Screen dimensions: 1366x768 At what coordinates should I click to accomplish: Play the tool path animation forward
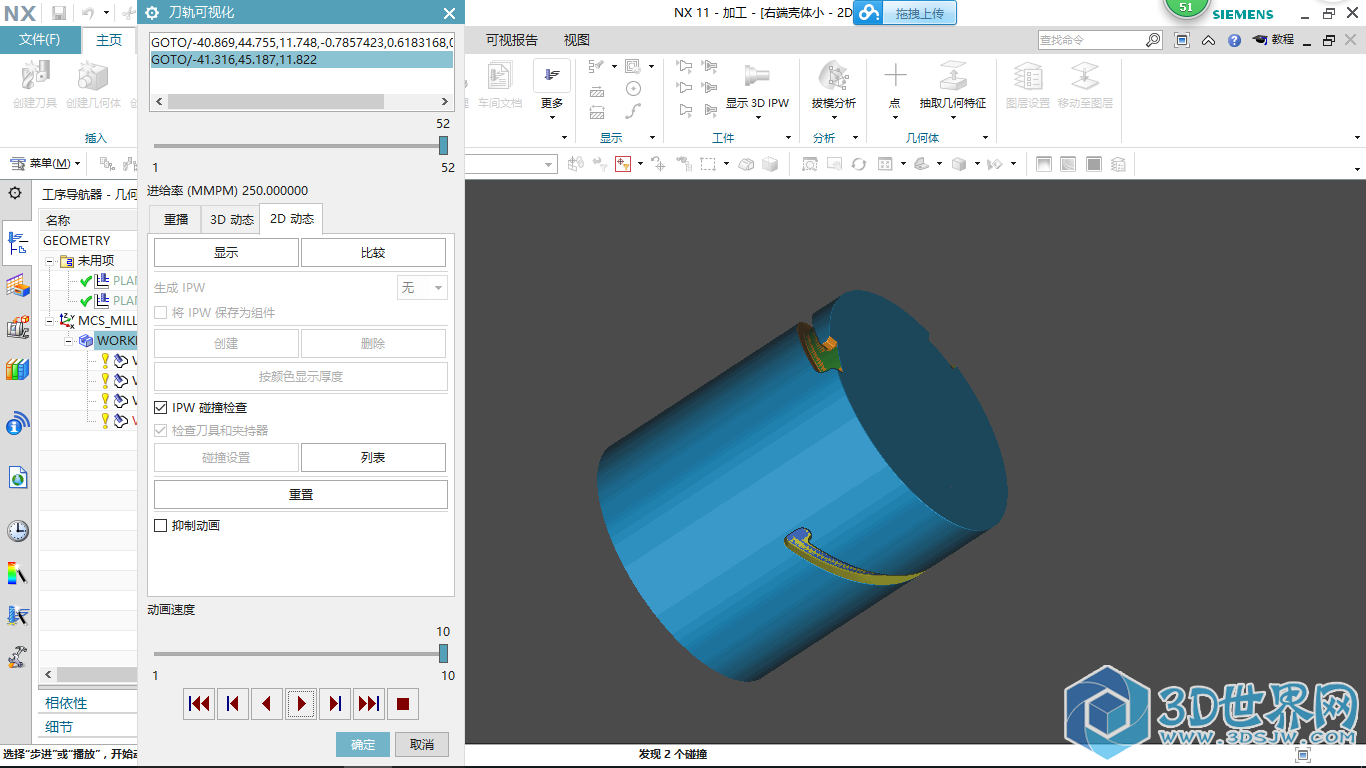[x=301, y=704]
